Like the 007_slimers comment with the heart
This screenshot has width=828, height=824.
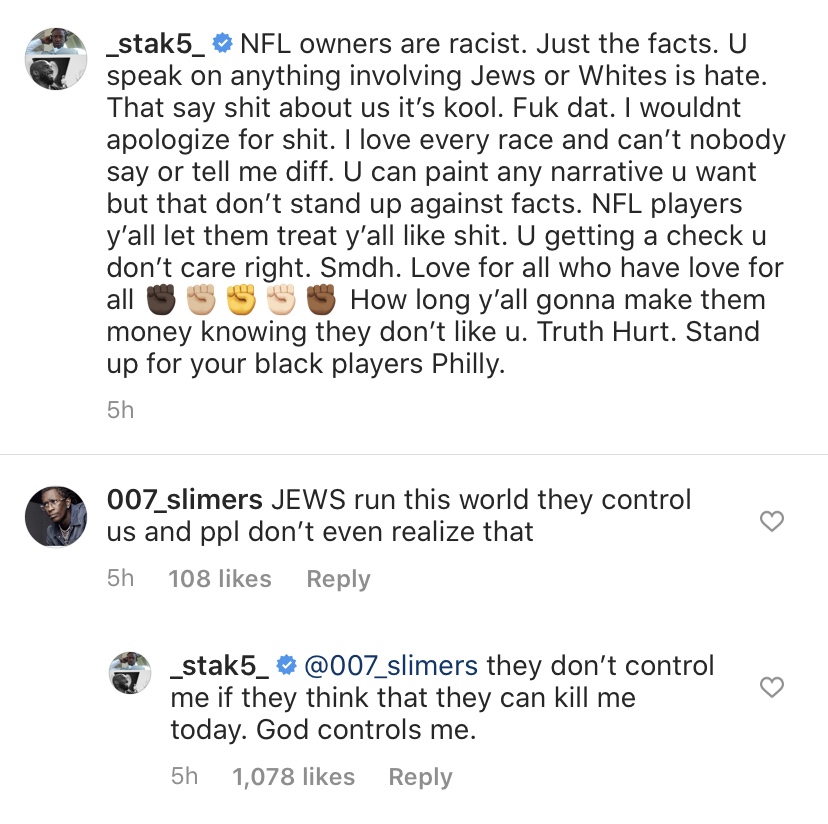[772, 521]
